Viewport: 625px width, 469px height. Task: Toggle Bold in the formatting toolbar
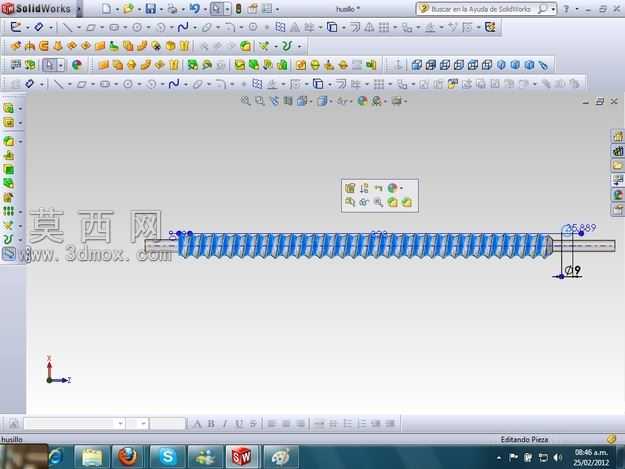[211, 424]
